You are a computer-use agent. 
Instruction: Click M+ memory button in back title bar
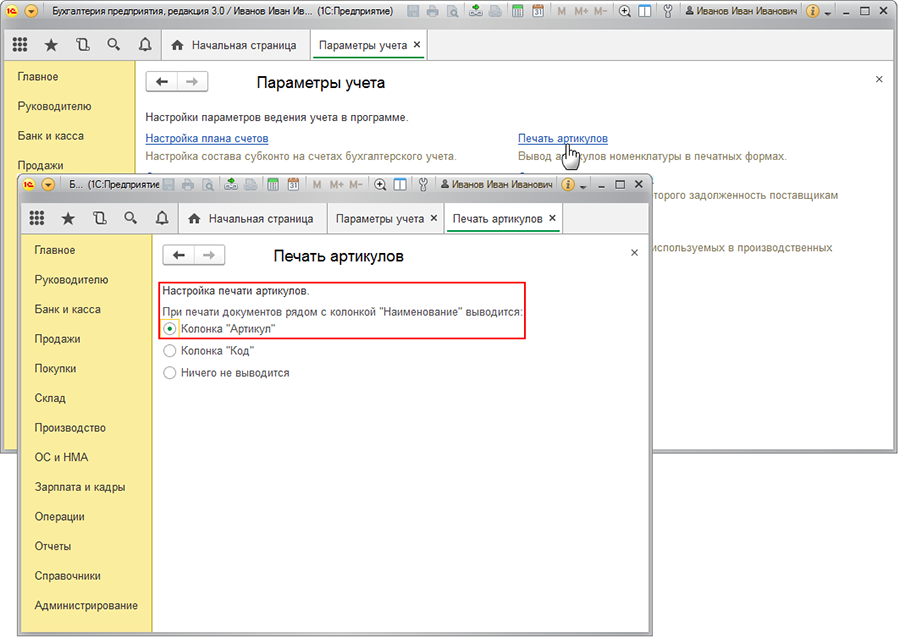[x=581, y=11]
